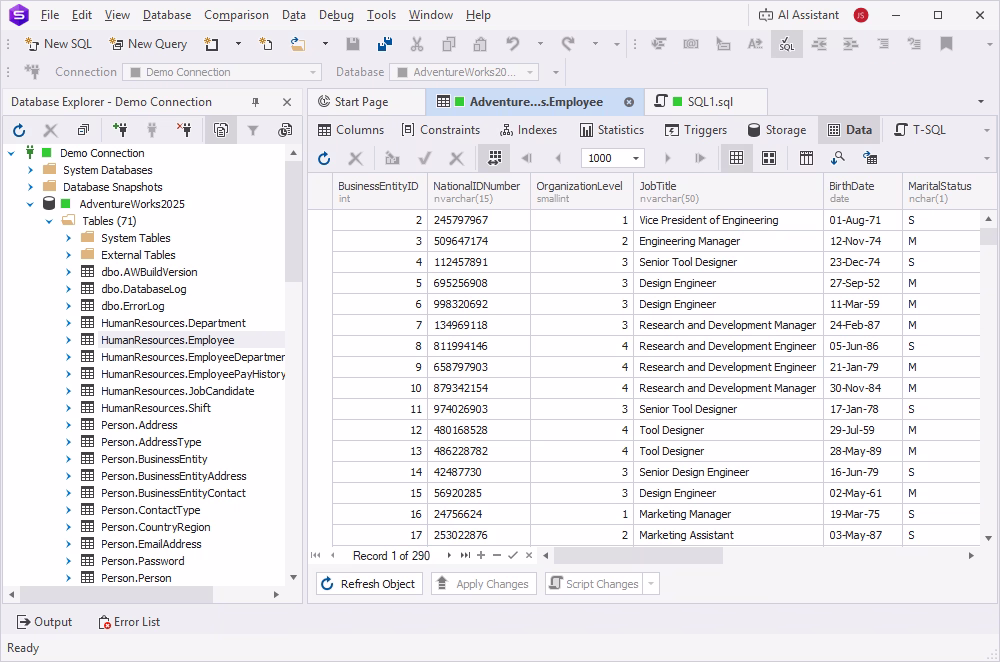Click Collapse All icon in Database Explorer
Screen dimensions: 1000x662
click(x=84, y=131)
